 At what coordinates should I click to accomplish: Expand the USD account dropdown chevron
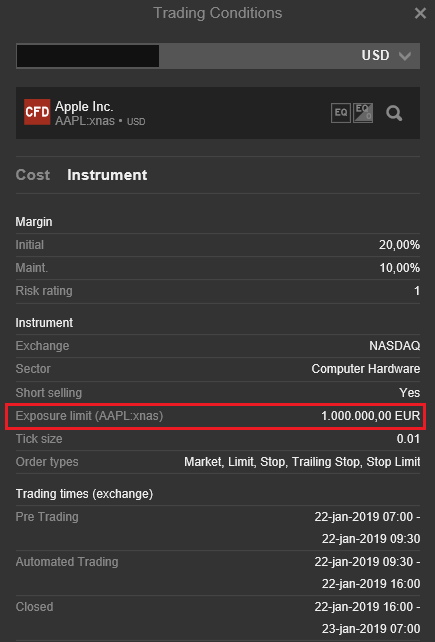point(405,56)
